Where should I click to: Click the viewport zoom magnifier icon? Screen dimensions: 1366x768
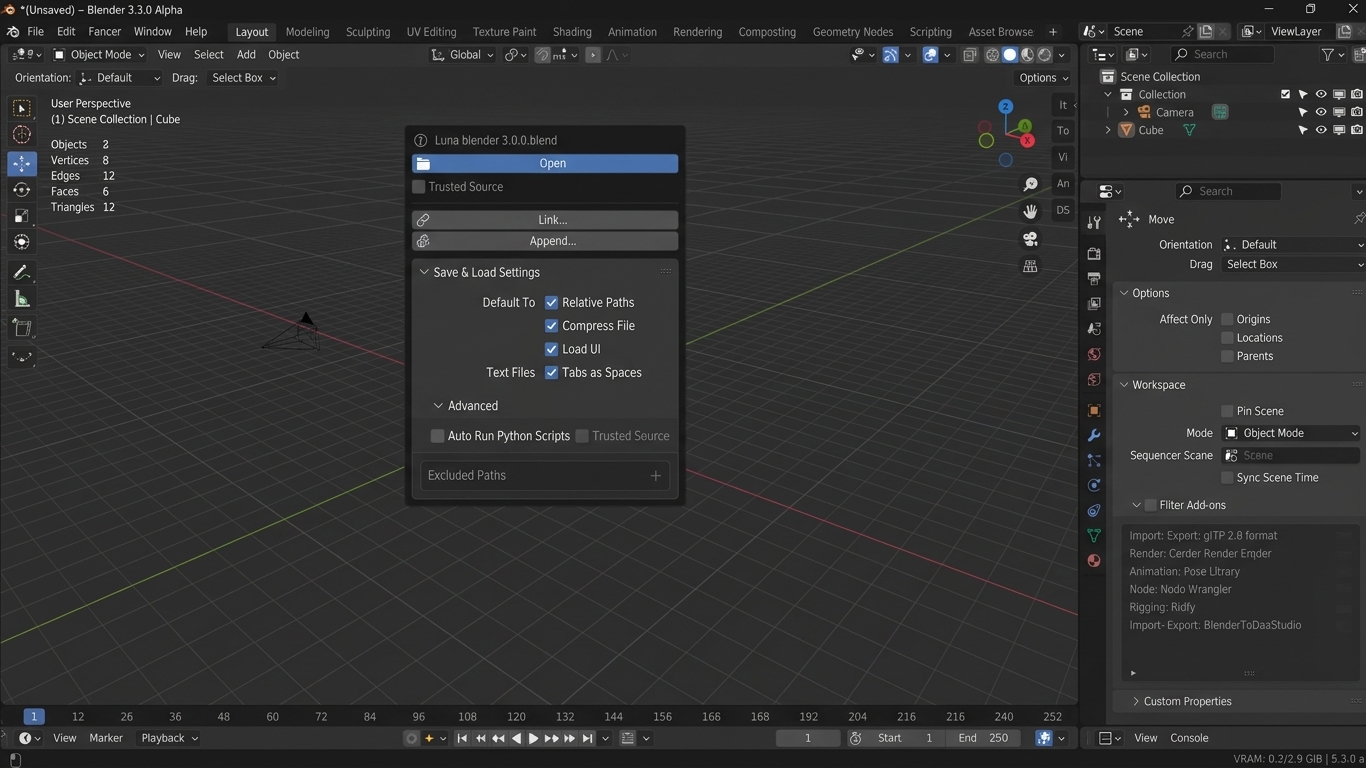pos(1030,184)
